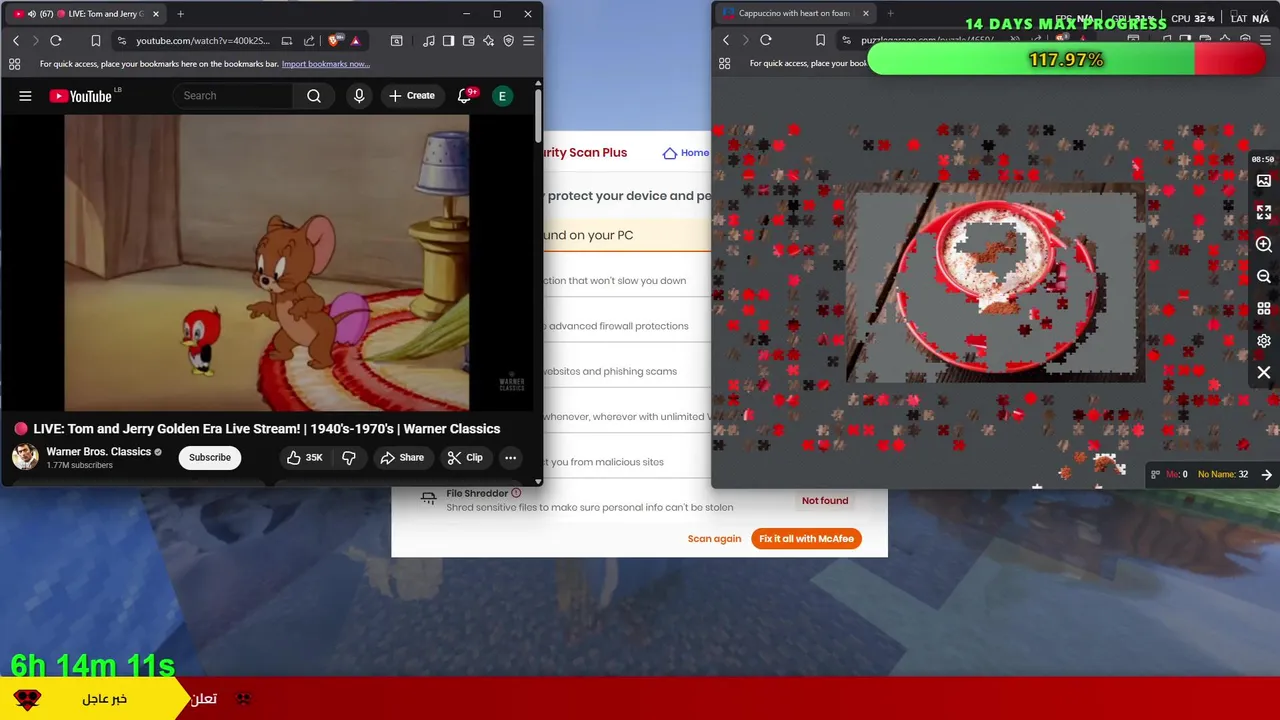Image resolution: width=1280 pixels, height=720 pixels.
Task: Click the File Shredder info icon
Action: 516,493
